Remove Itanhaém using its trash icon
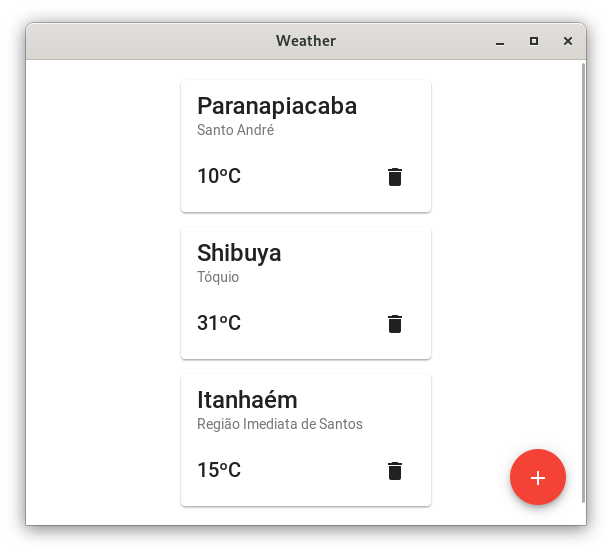Screen dimensions: 612x554 point(395,471)
